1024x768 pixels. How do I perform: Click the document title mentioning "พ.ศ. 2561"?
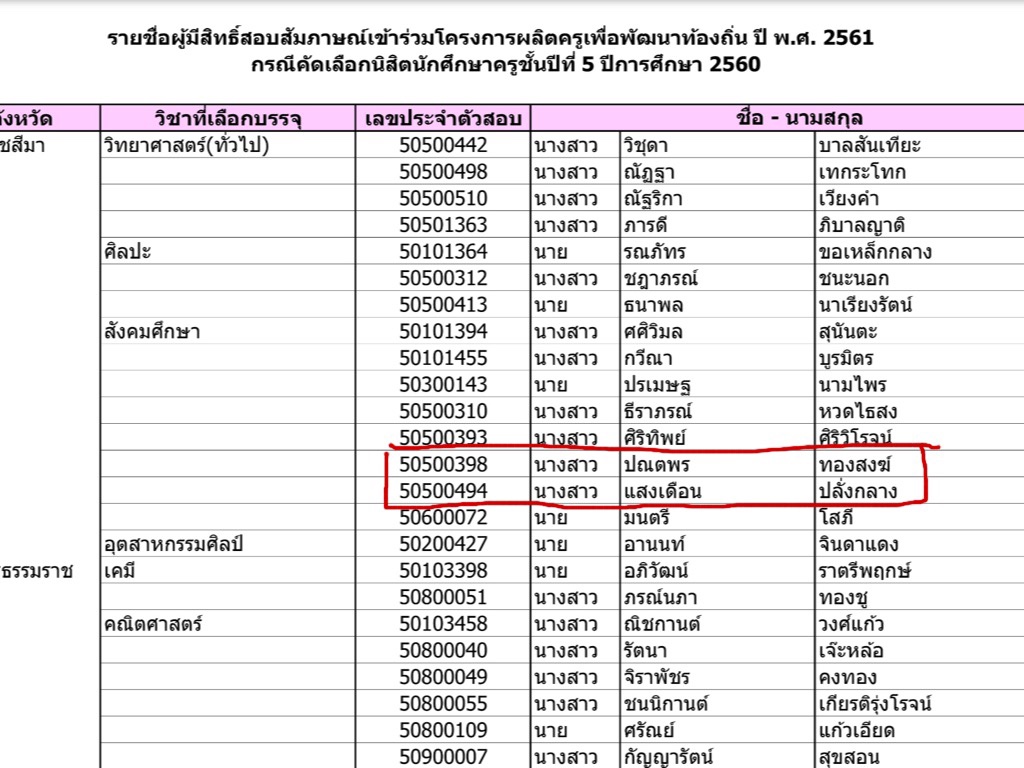point(490,39)
